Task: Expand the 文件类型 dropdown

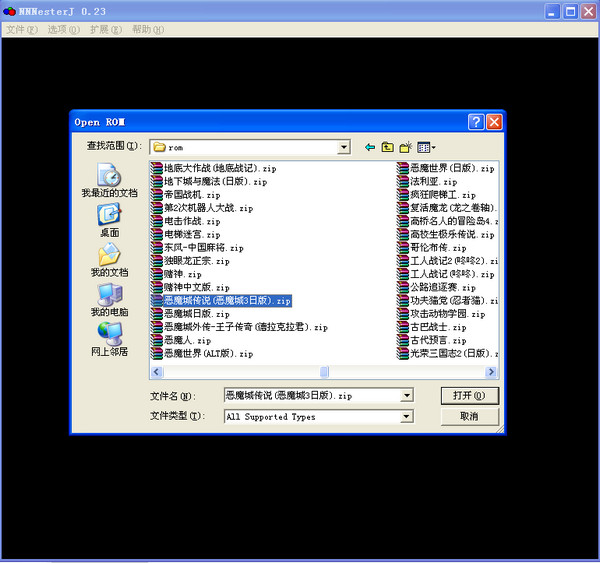Action: (x=406, y=416)
